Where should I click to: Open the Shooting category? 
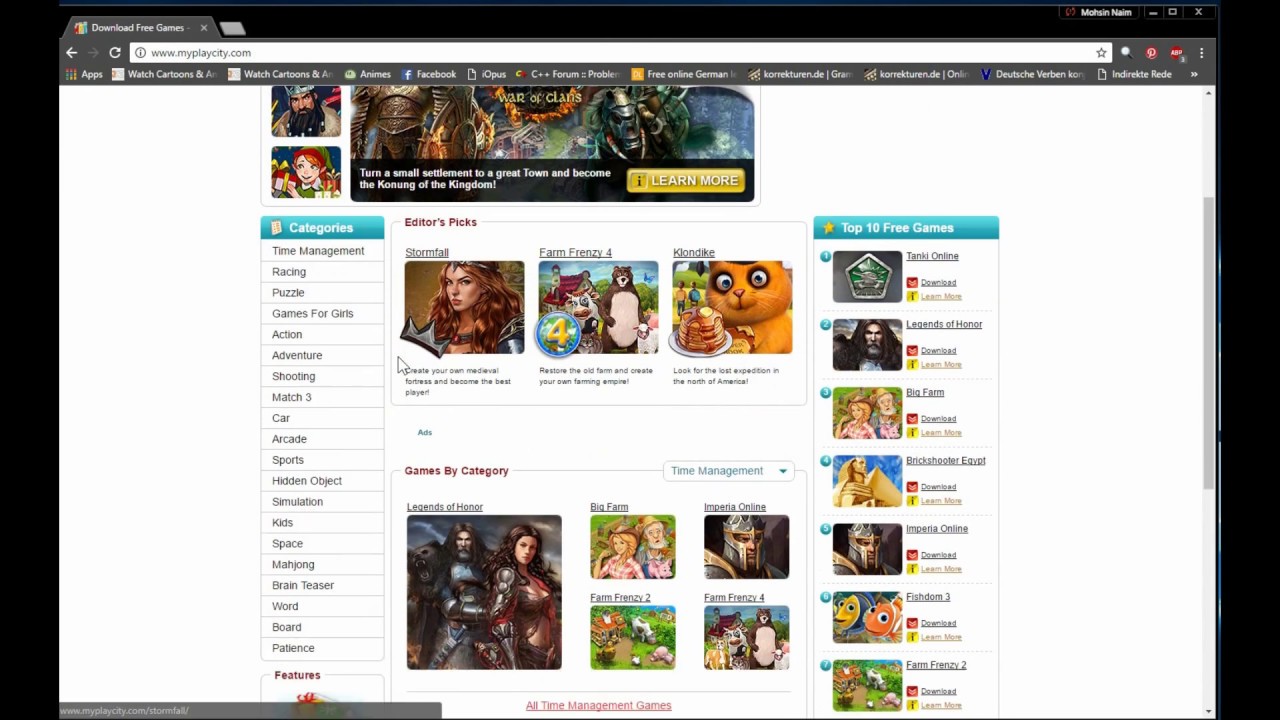(x=293, y=377)
